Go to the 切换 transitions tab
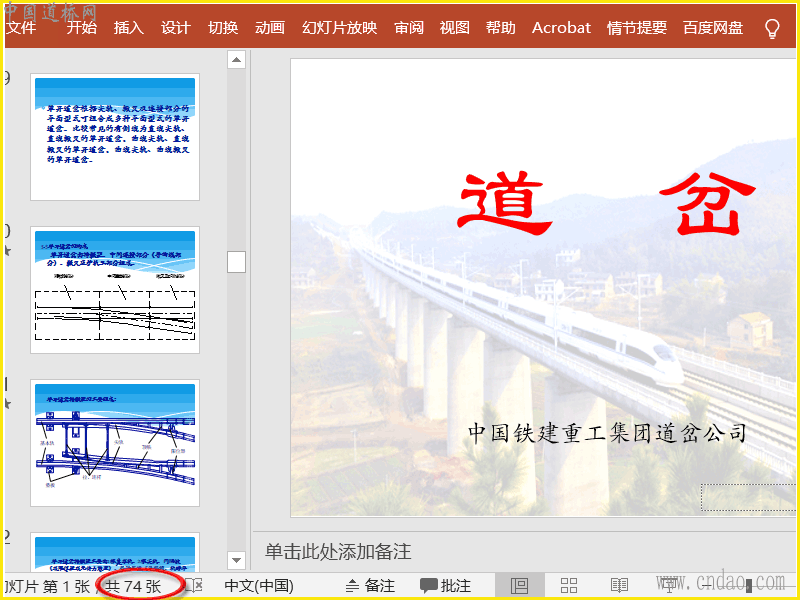 (223, 28)
